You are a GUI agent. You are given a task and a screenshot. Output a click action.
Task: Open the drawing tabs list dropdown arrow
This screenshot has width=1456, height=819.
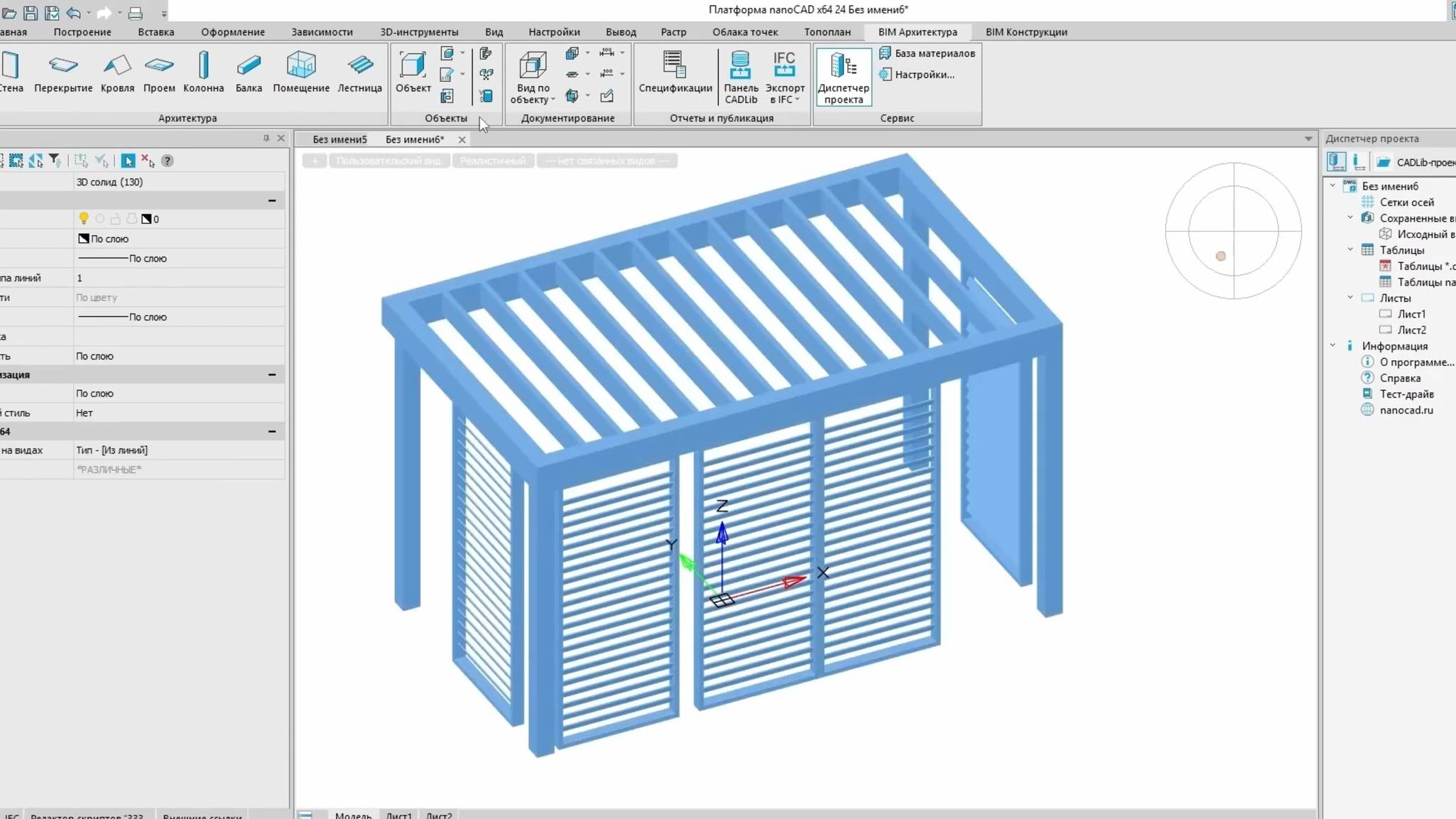point(1308,139)
